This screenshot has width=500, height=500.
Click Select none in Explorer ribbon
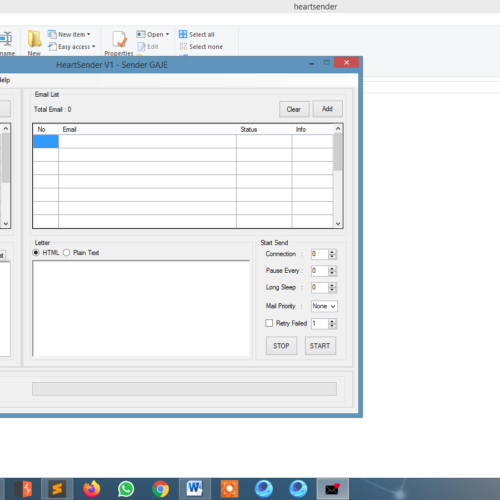click(201, 47)
